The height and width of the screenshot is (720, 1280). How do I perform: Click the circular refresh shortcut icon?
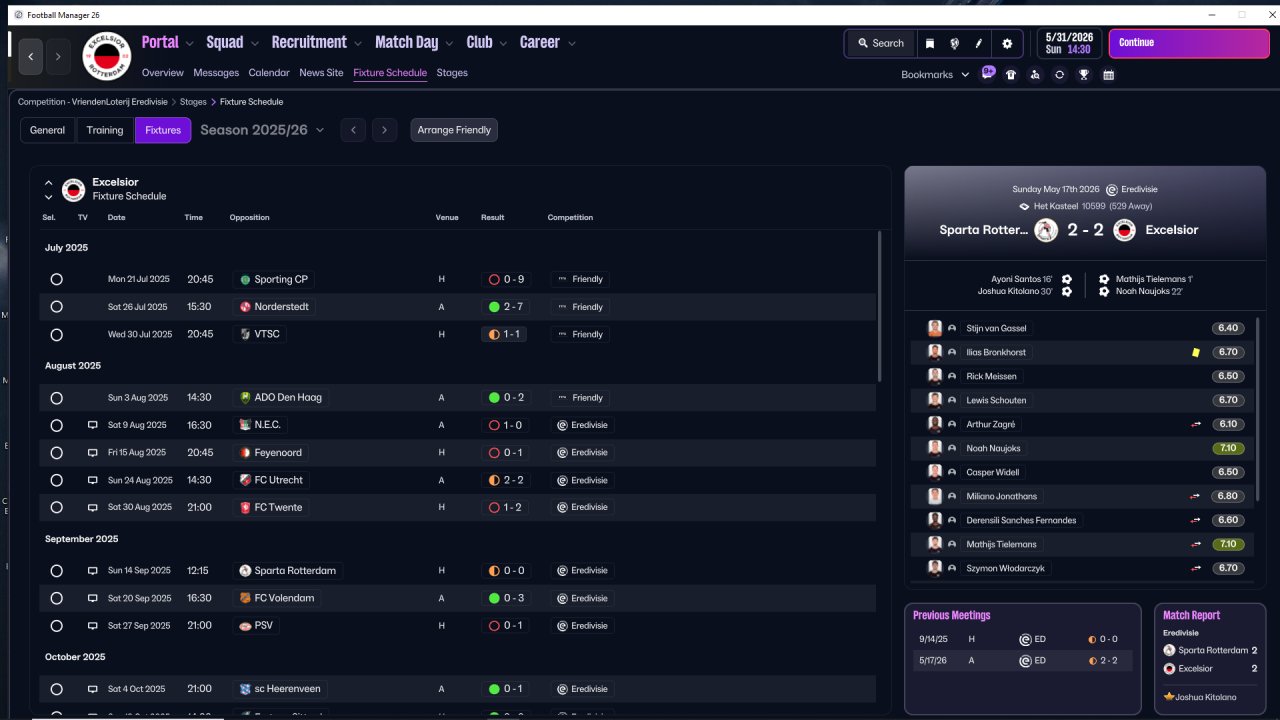click(1059, 74)
